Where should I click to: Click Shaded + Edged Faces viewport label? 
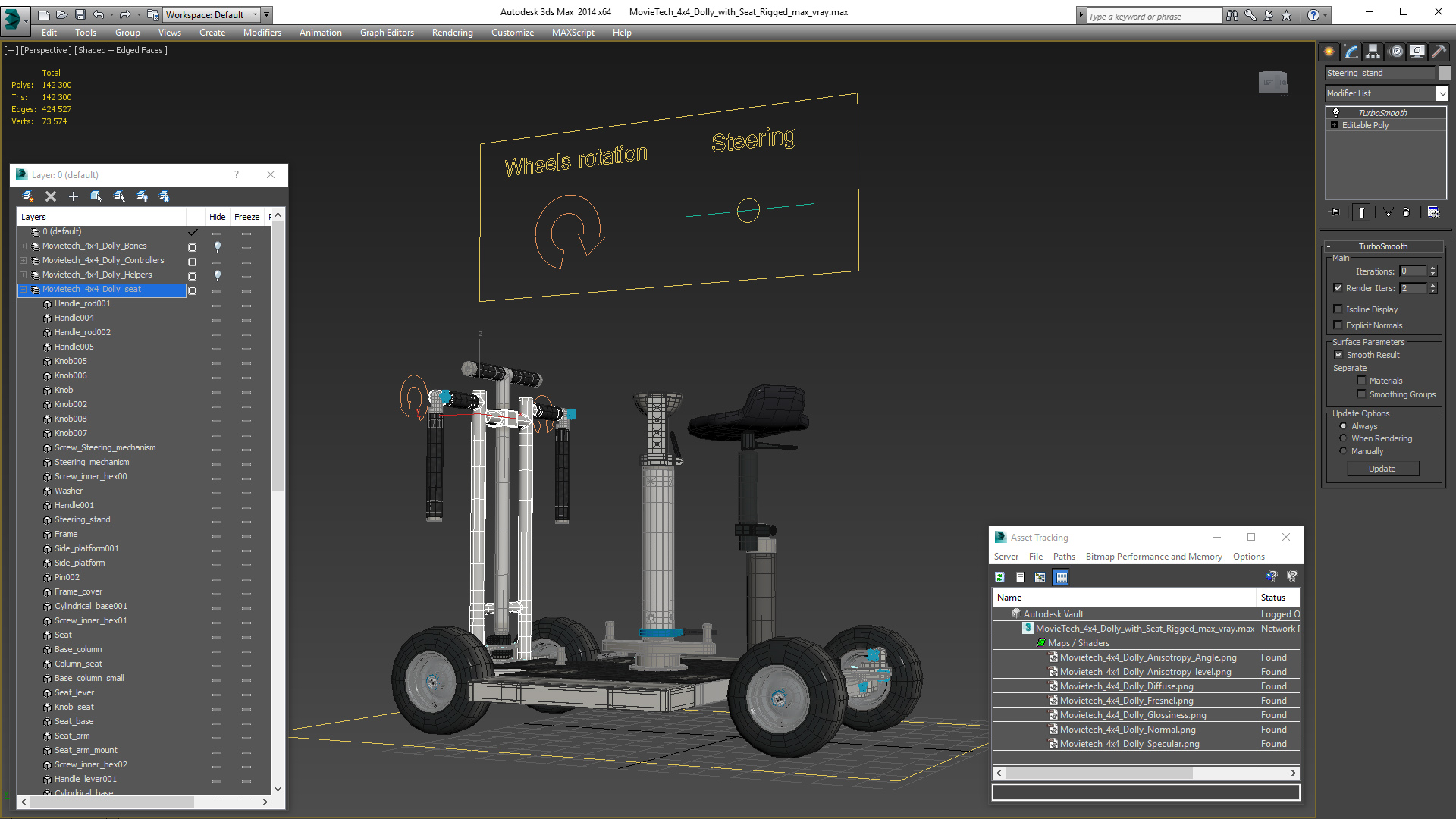pos(121,50)
